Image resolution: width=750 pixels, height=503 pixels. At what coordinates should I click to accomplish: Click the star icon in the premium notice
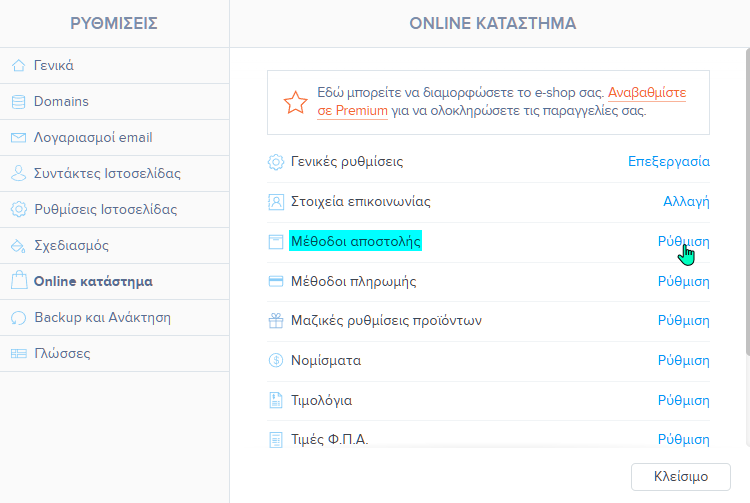tap(295, 102)
